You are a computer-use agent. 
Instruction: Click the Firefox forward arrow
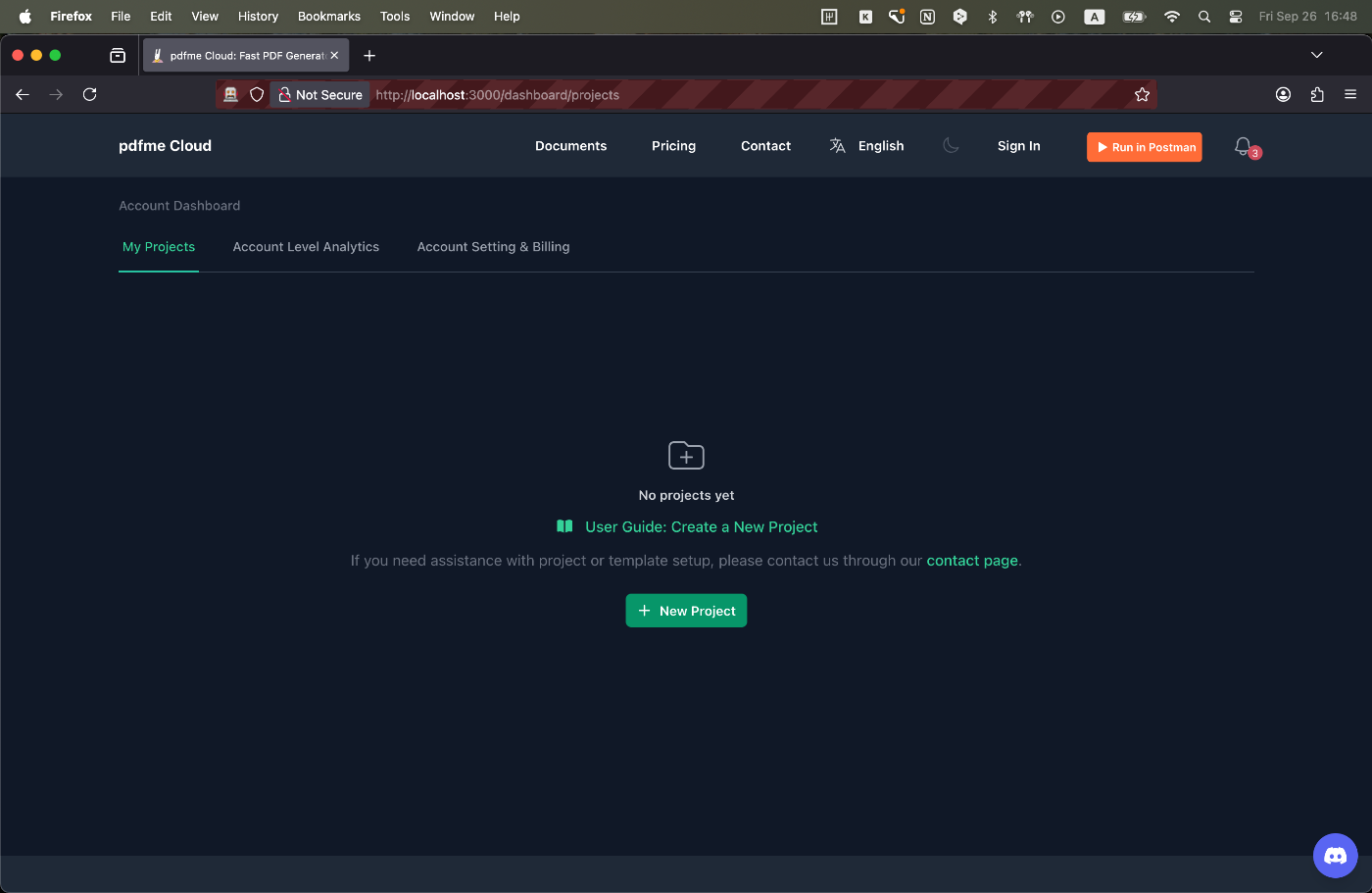tap(56, 95)
